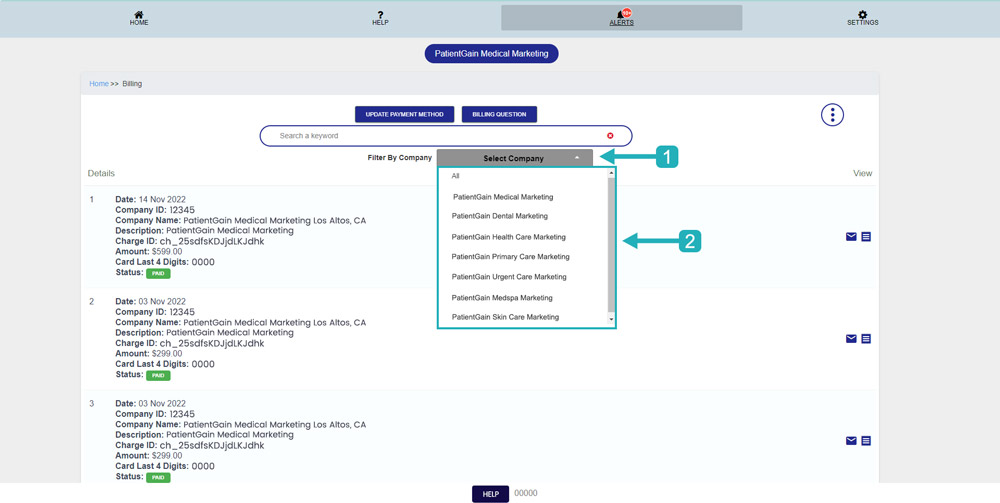
Task: Click the View column header
Action: pyautogui.click(x=862, y=173)
